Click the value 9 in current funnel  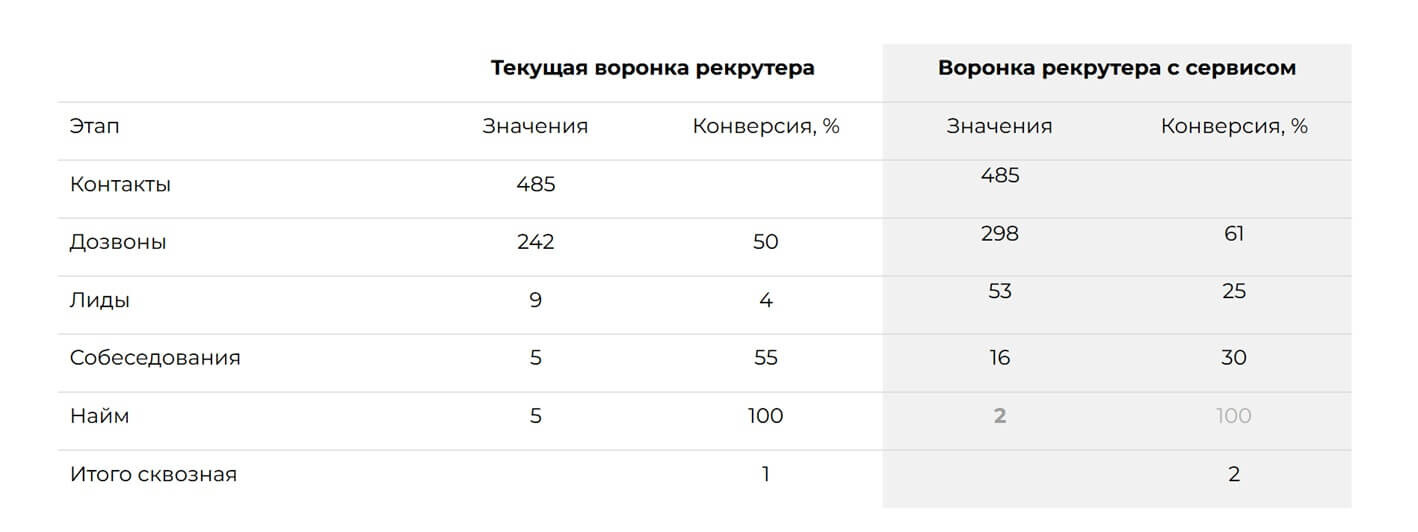[x=535, y=300]
